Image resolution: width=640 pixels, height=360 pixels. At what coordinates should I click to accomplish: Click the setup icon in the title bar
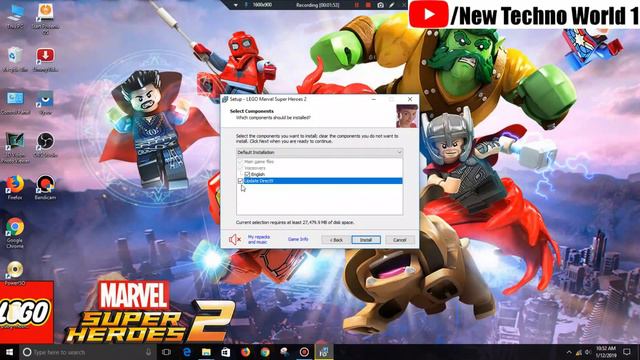pyautogui.click(x=225, y=99)
